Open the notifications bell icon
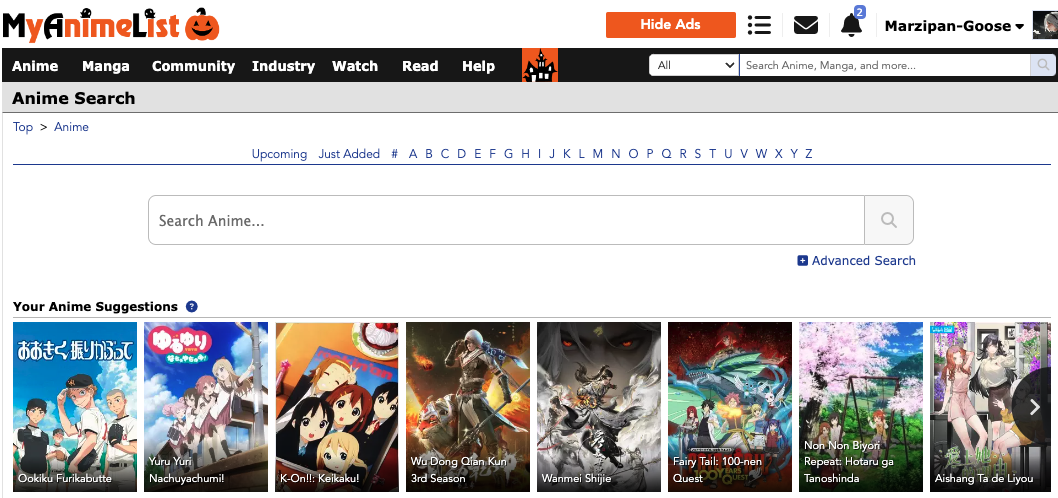 (852, 26)
